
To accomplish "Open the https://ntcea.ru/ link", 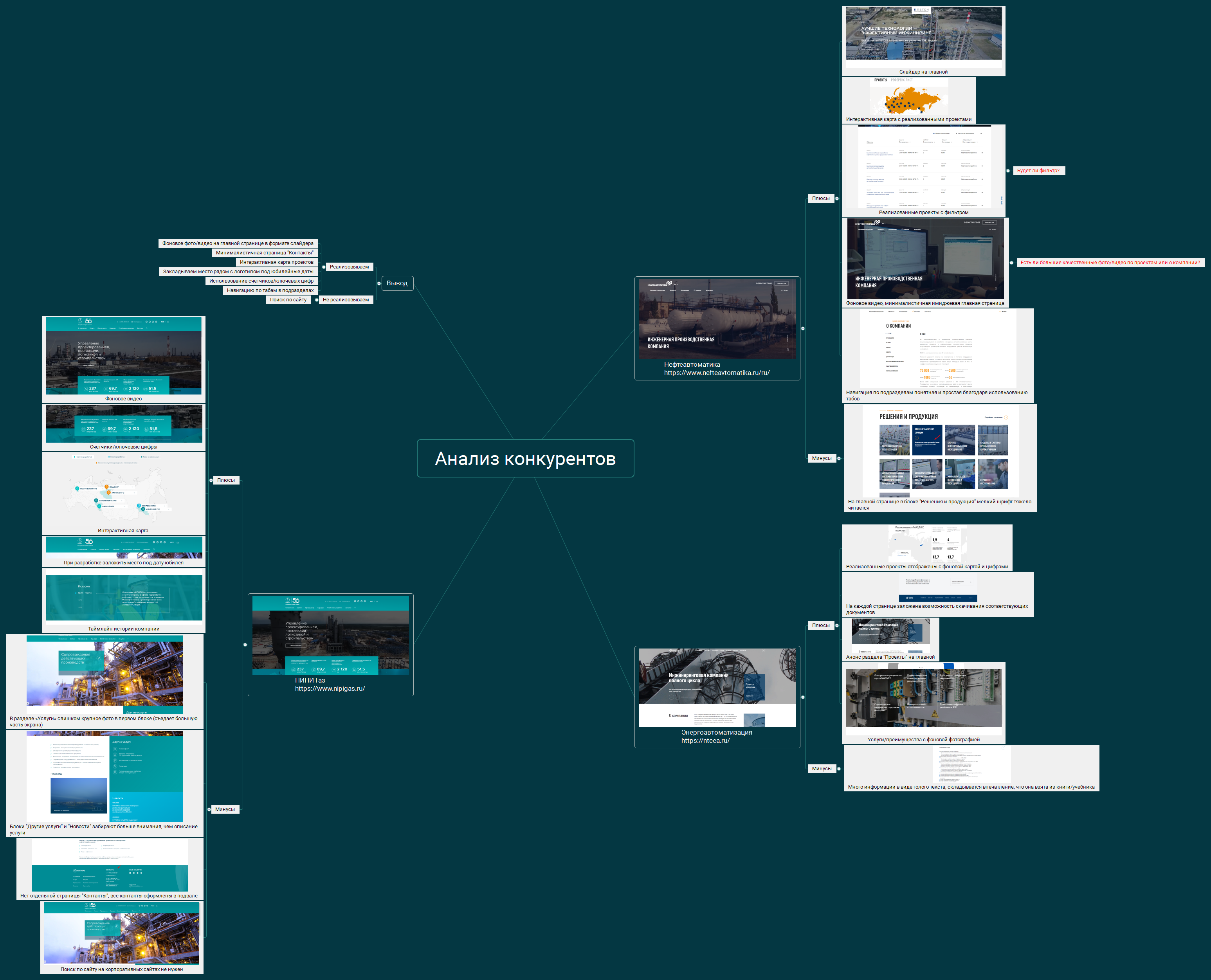I will coord(705,740).
